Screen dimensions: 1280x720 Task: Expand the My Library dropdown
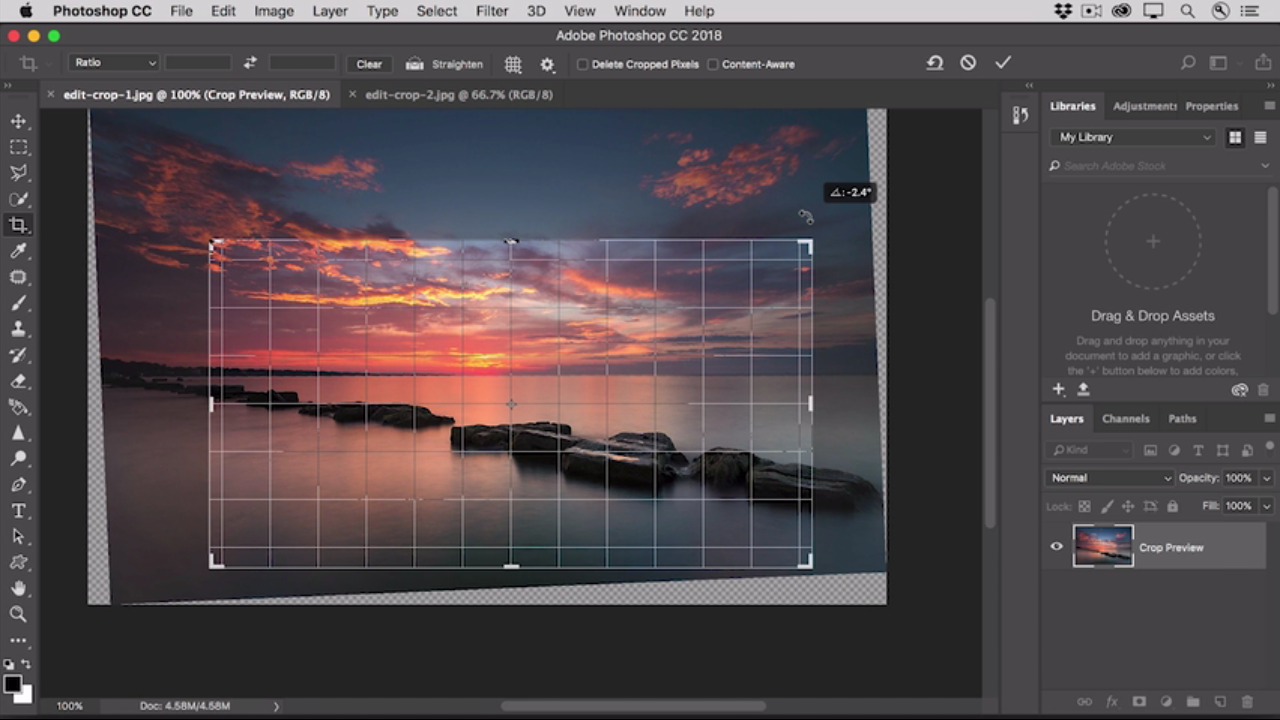tap(1134, 137)
